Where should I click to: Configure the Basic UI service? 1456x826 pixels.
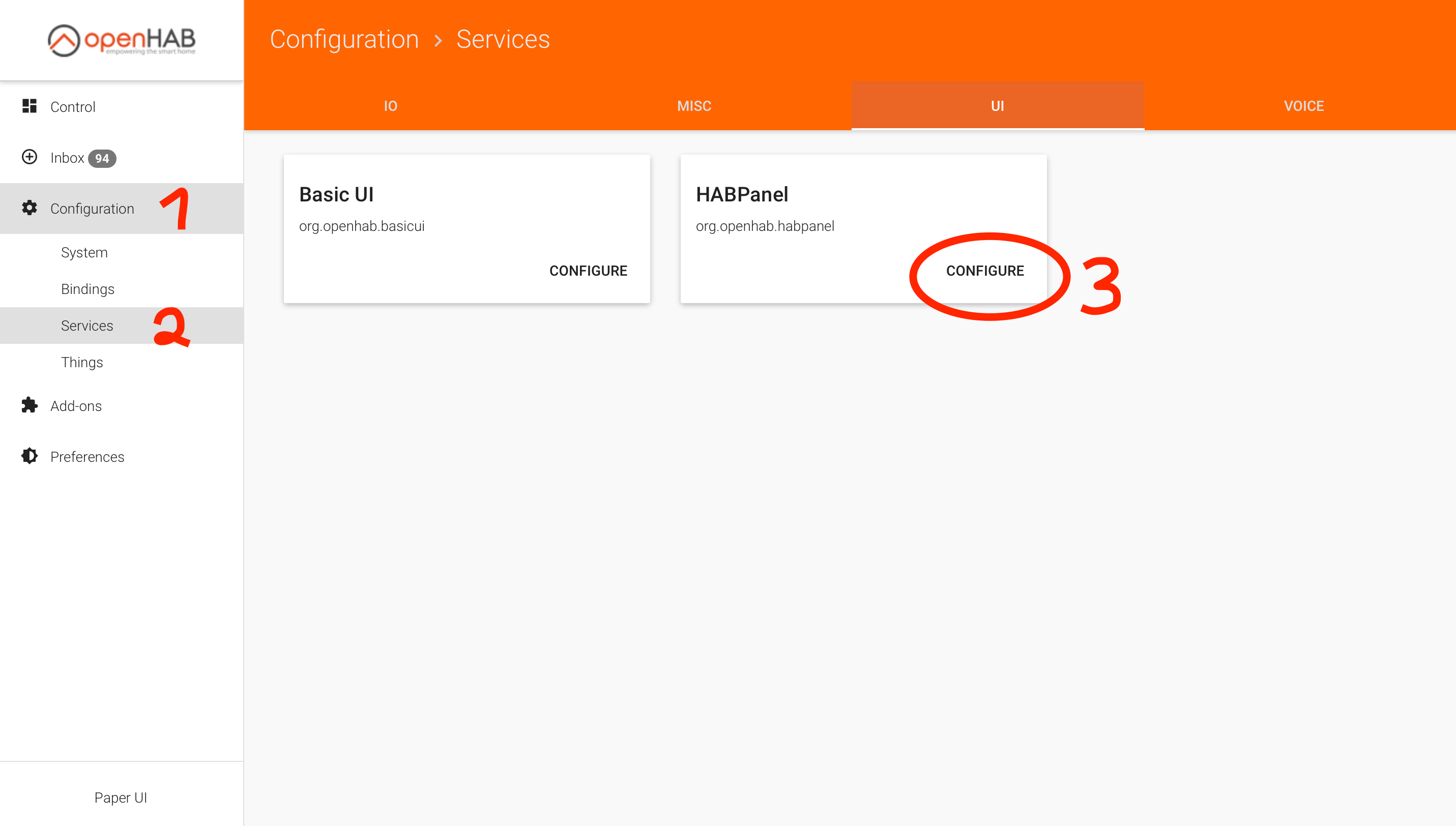[x=588, y=271]
